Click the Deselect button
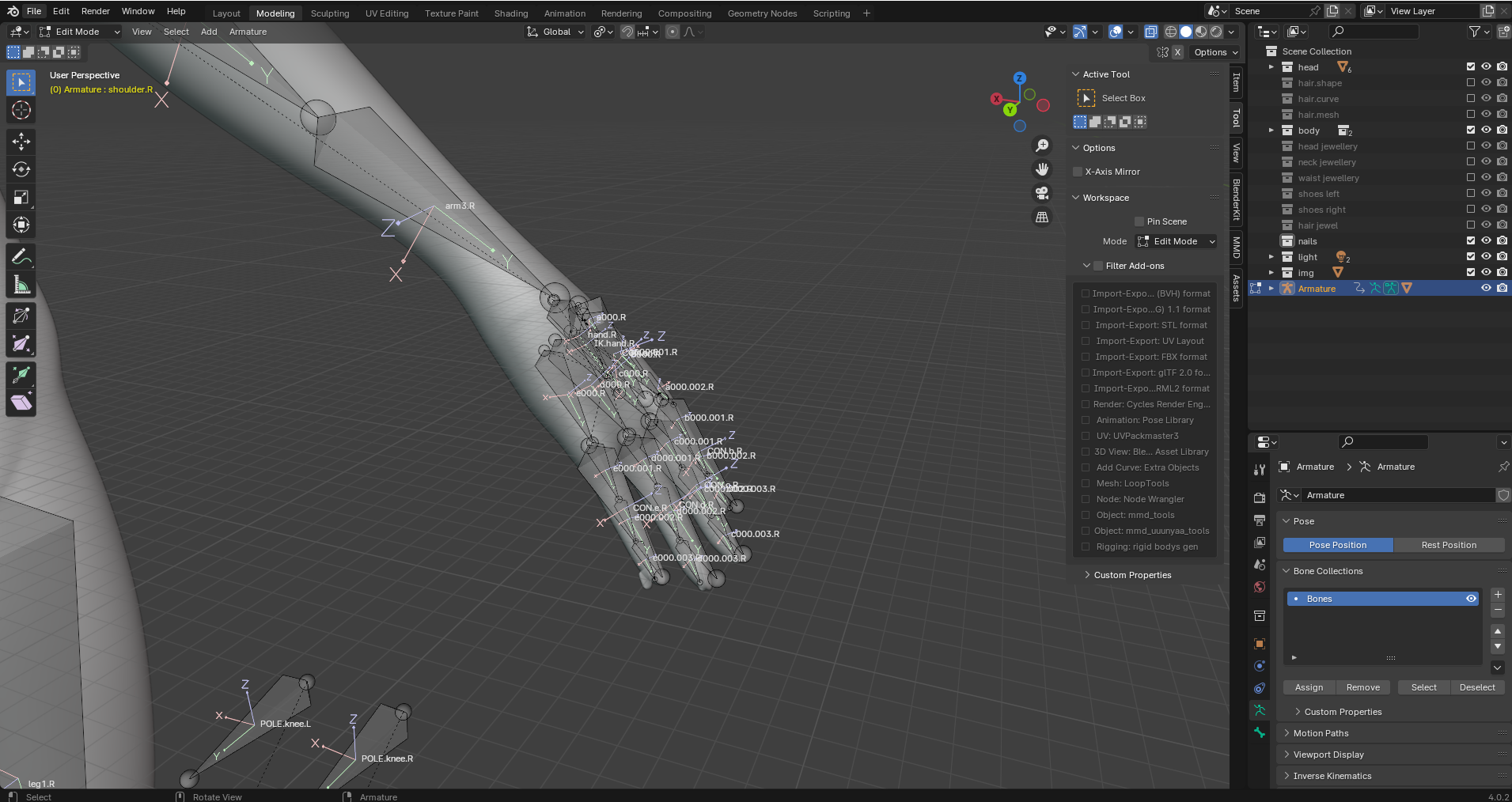1512x802 pixels. tap(1477, 687)
